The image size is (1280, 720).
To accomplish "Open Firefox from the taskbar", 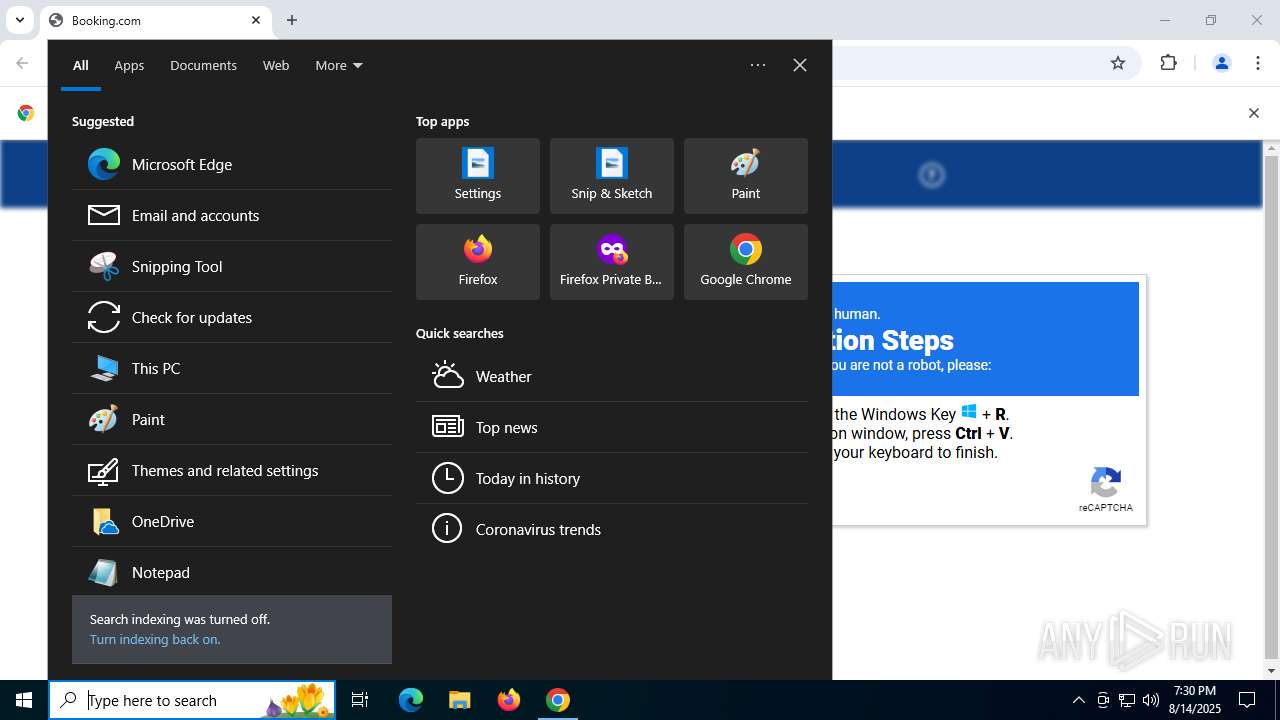I will (509, 700).
